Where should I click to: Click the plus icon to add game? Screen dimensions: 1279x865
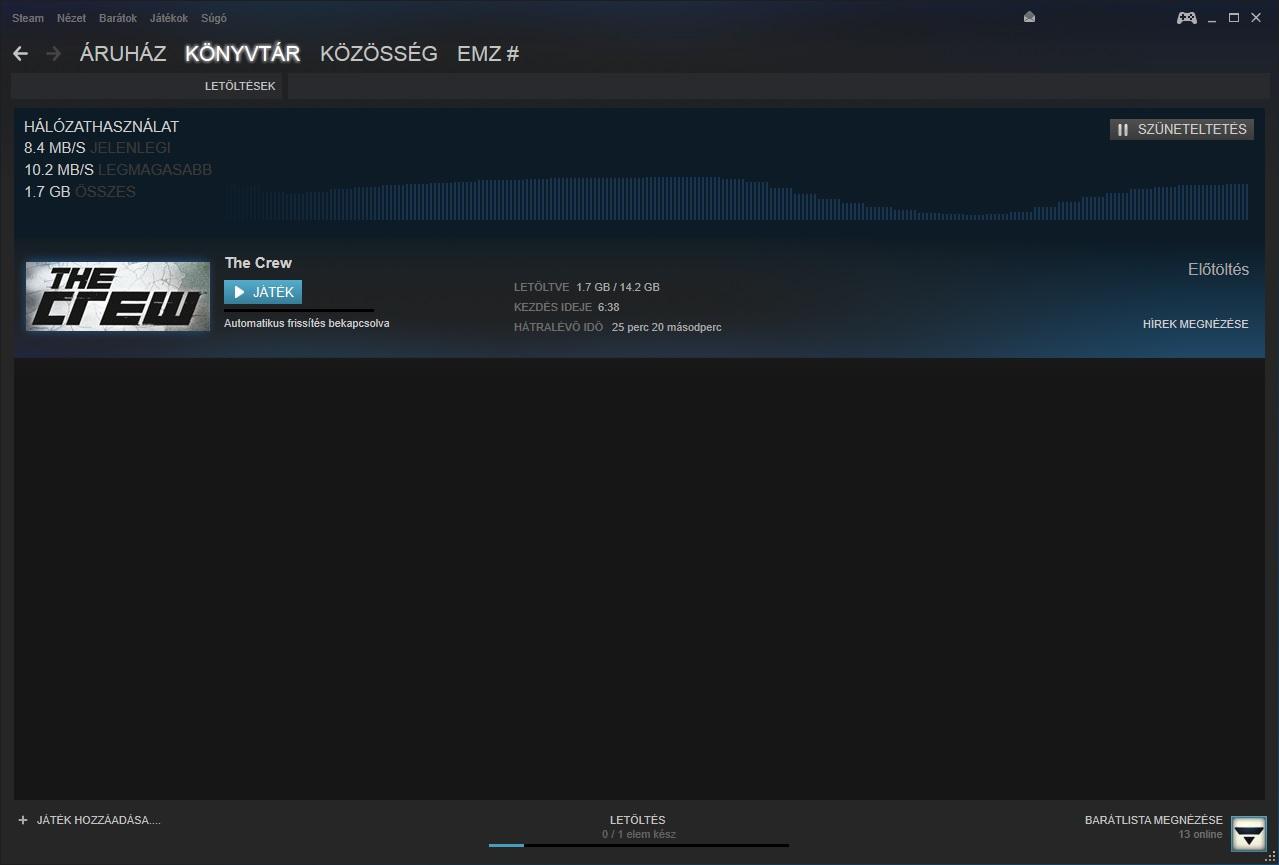pos(23,820)
